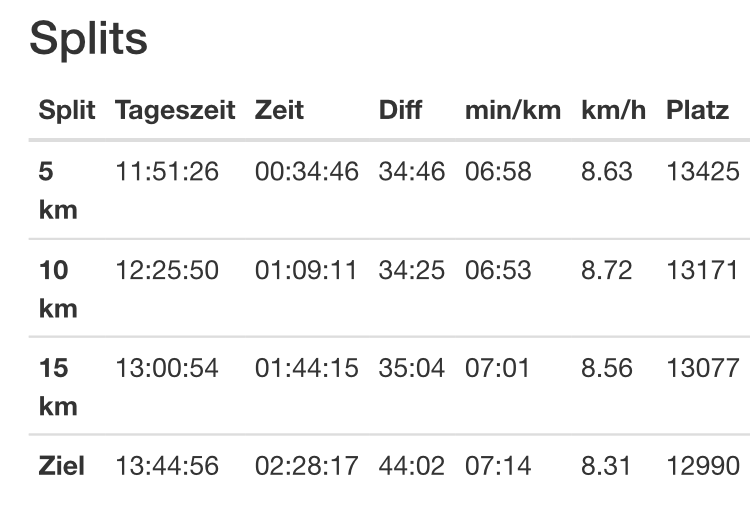Click the km/h column header
The width and height of the screenshot is (750, 513).
[613, 111]
